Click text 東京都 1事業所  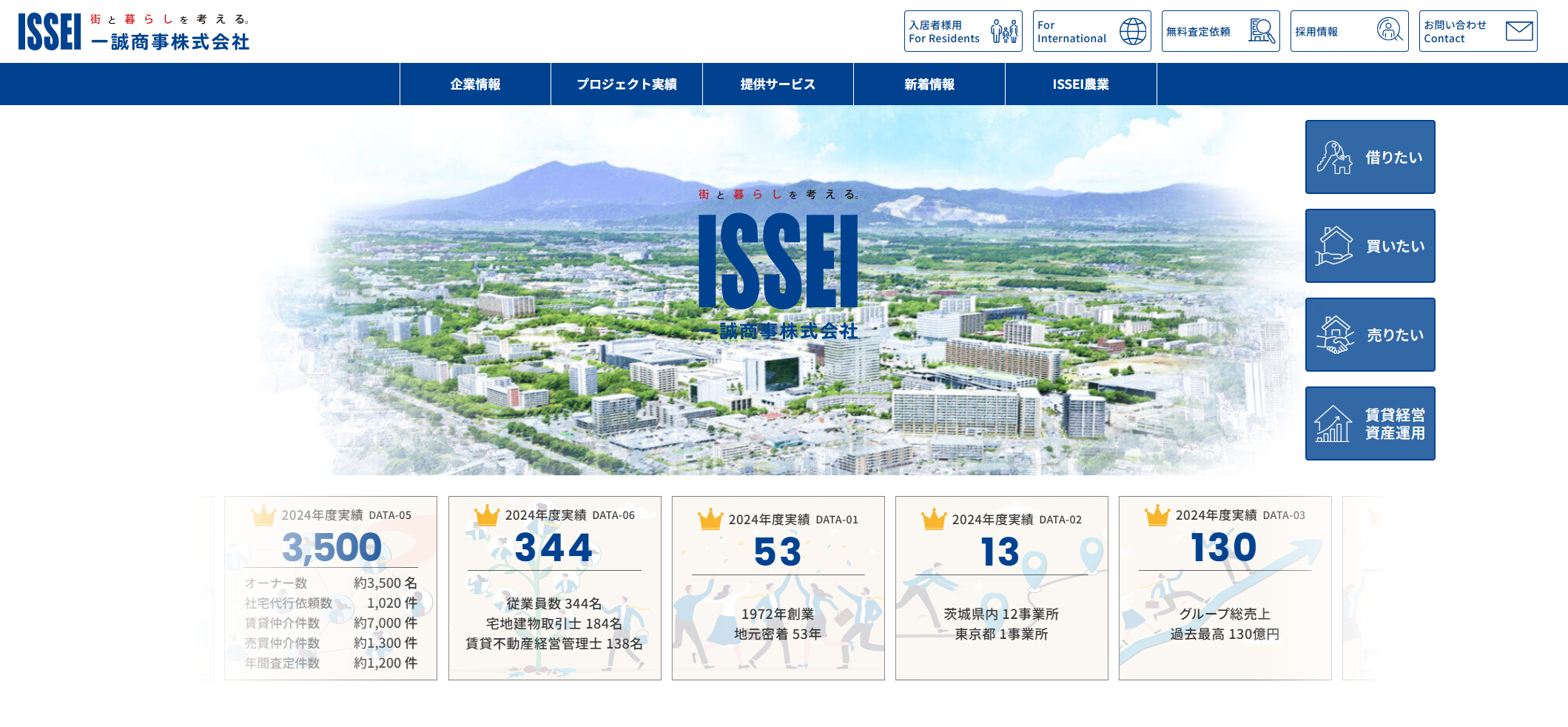[1001, 634]
